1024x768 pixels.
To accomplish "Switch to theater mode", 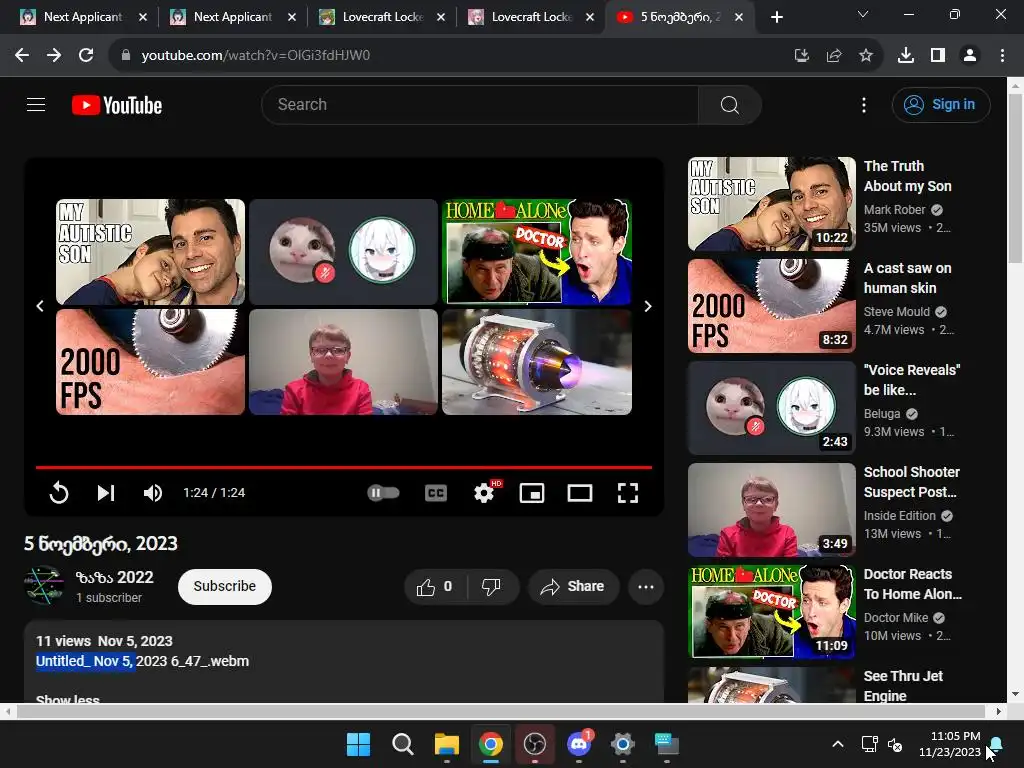I will [579, 493].
